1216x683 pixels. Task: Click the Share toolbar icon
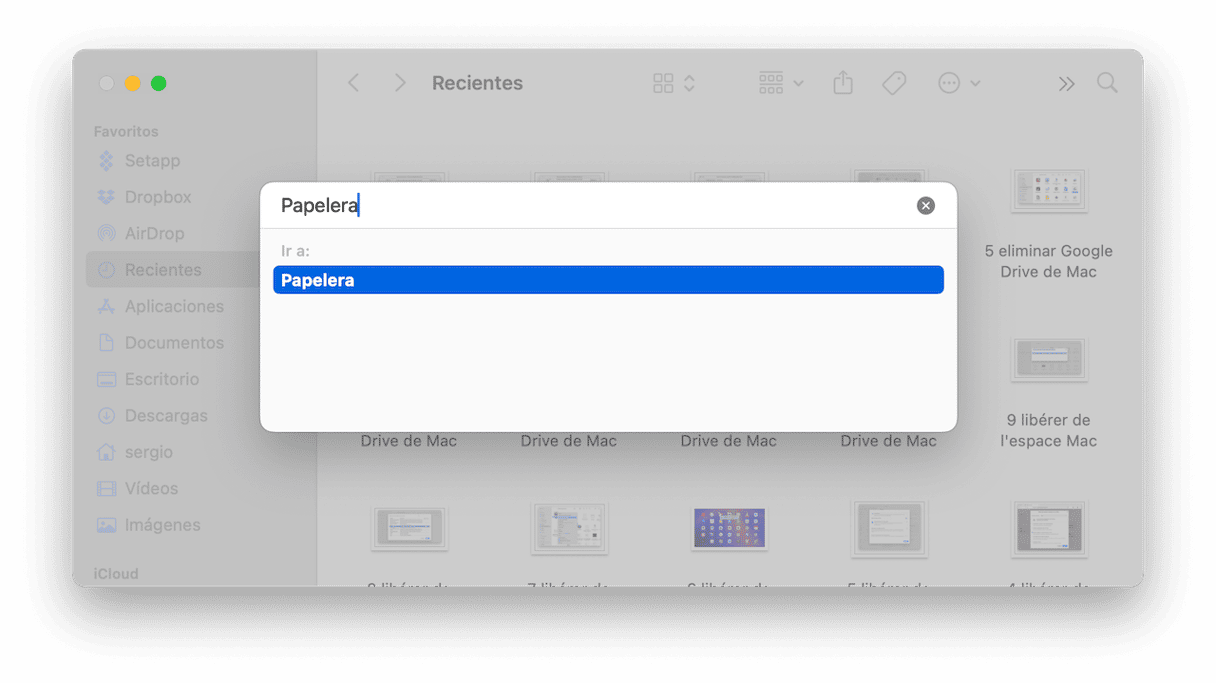pos(843,83)
